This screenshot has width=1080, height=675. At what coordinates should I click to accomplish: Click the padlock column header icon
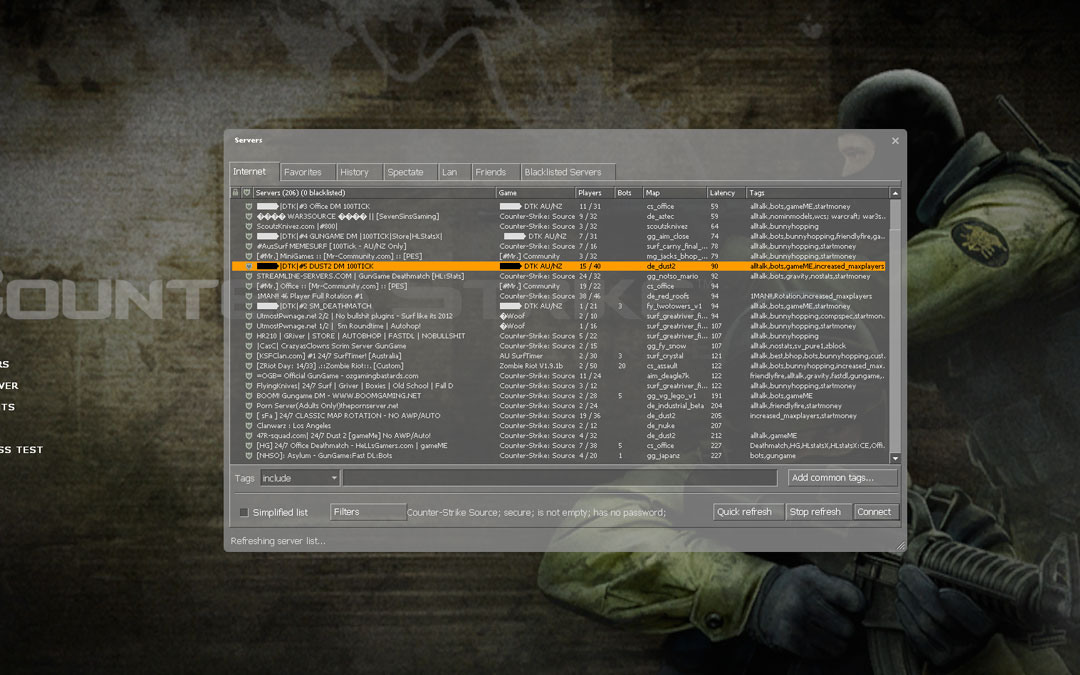(x=236, y=193)
